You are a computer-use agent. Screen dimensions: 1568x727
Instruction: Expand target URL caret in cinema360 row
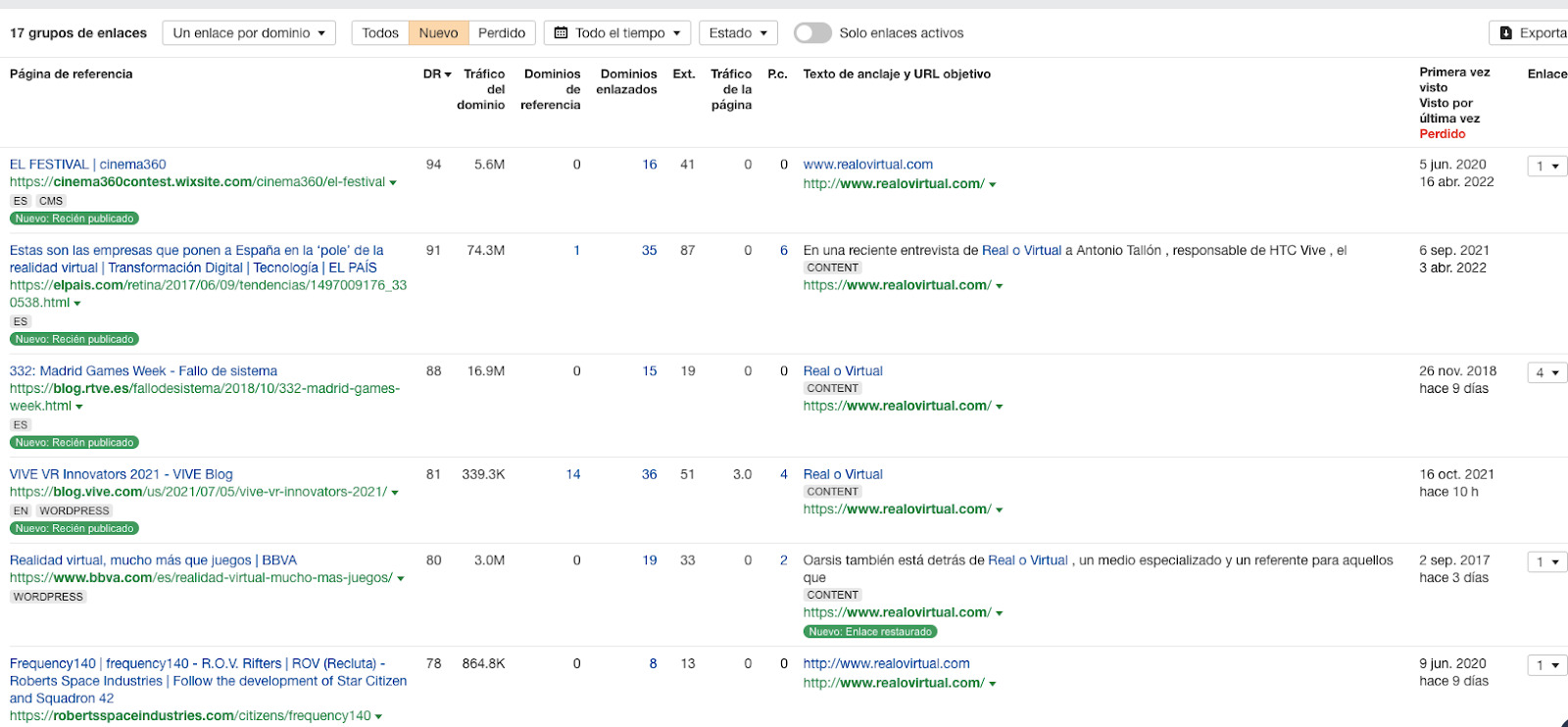pyautogui.click(x=993, y=185)
